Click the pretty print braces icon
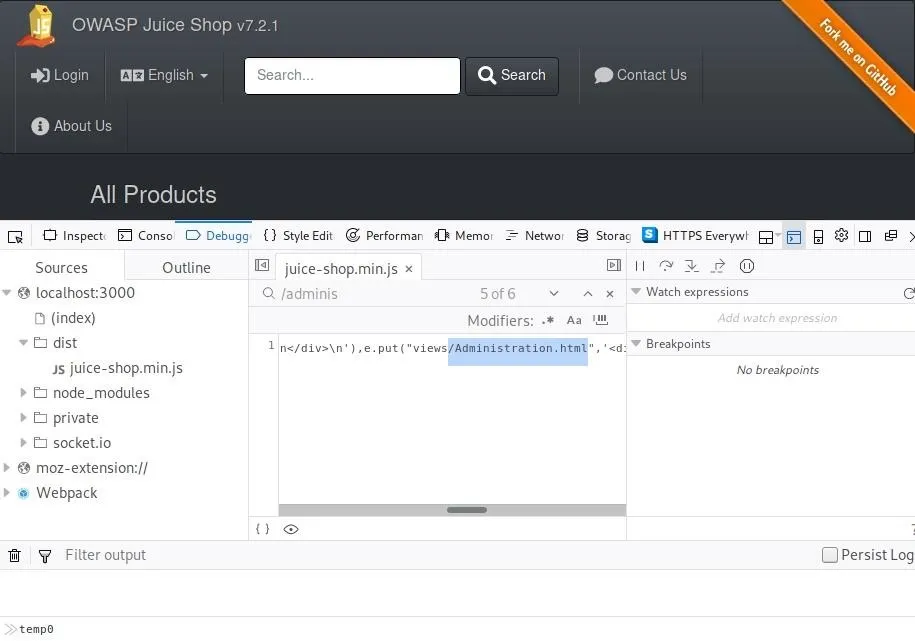 click(263, 529)
